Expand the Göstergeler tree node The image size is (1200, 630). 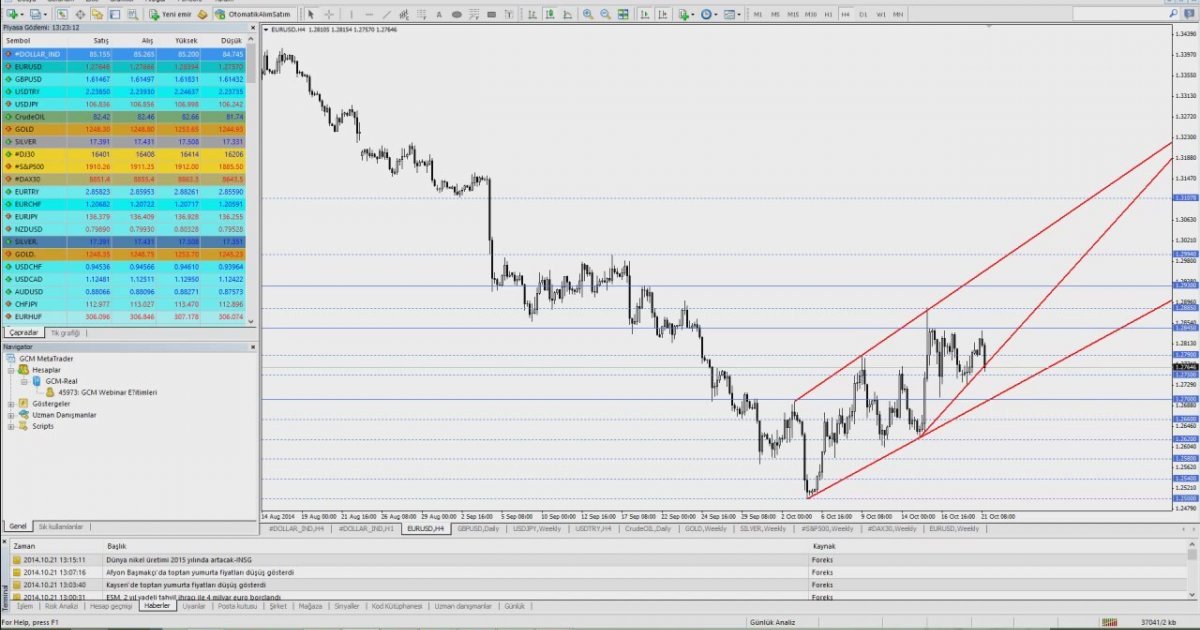coord(11,404)
